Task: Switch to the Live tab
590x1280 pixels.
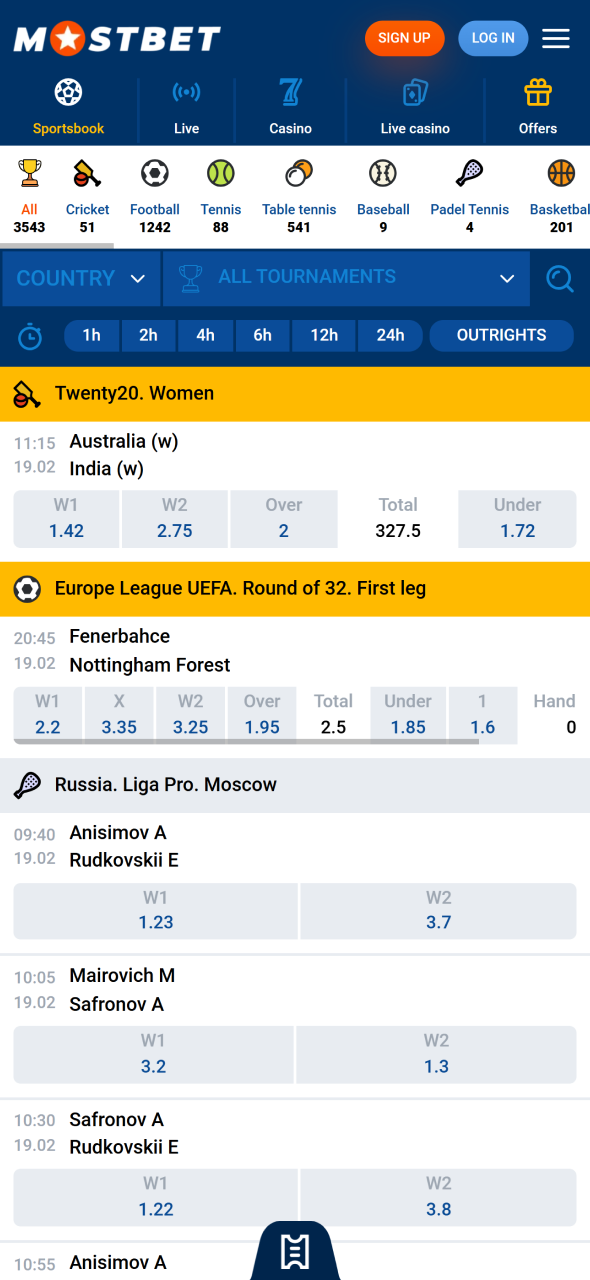Action: 186,105
